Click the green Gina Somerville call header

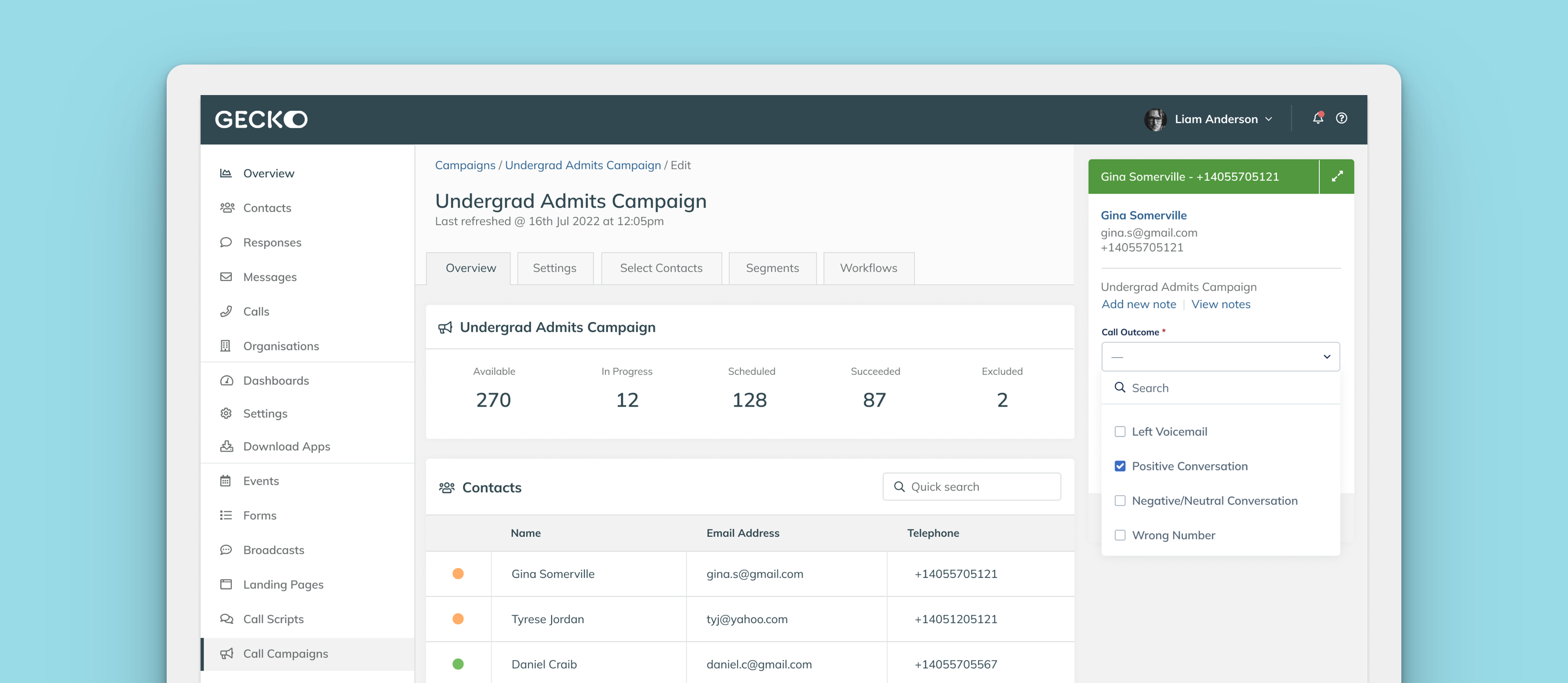click(x=1204, y=177)
